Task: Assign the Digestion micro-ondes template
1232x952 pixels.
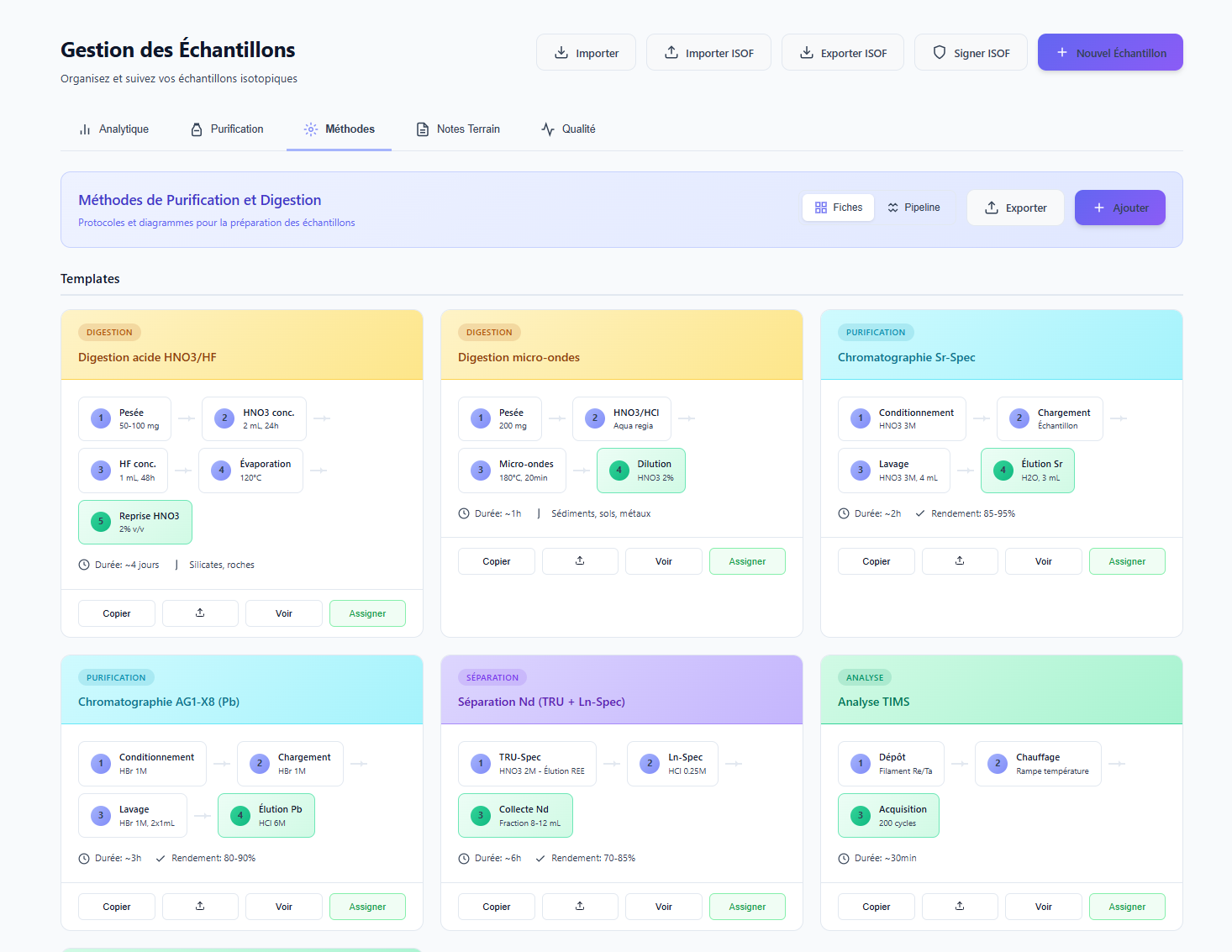Action: 747,561
